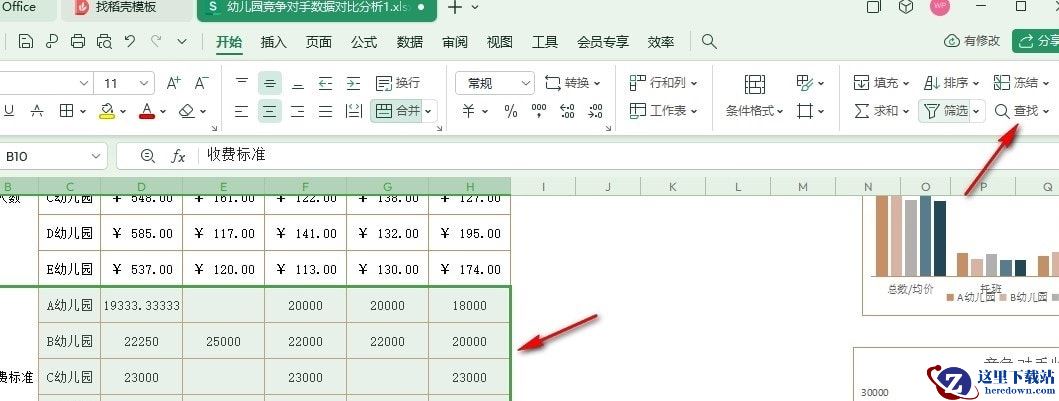Apply strikethrough formatting

point(38,111)
